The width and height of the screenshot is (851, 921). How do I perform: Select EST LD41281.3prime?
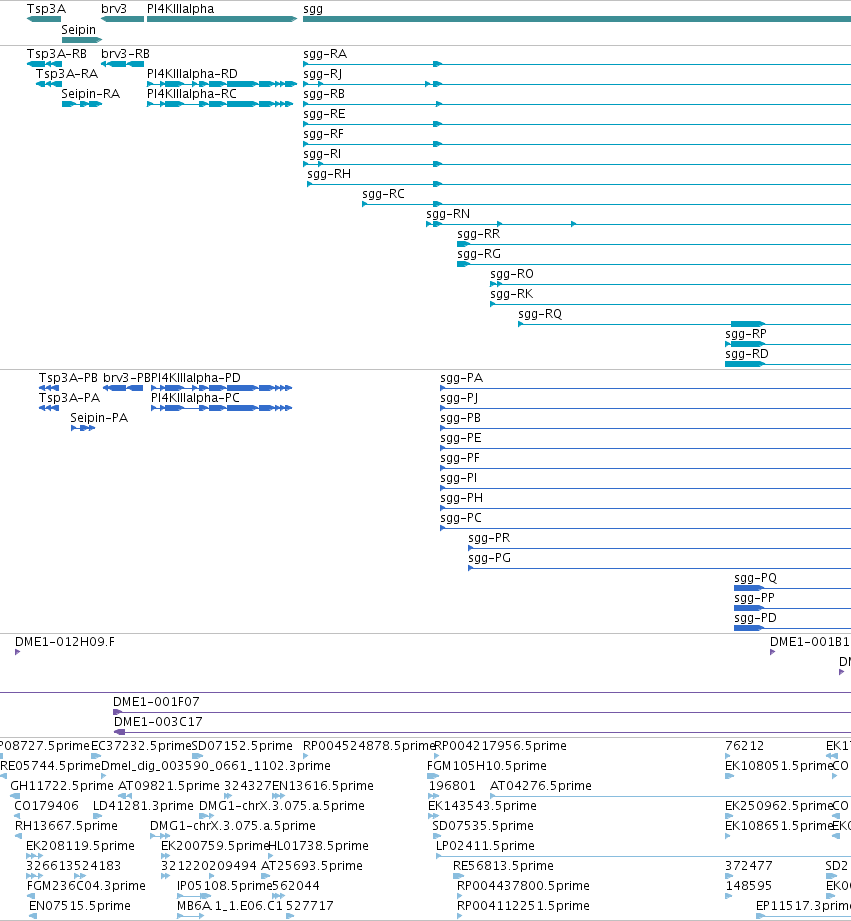tap(143, 805)
